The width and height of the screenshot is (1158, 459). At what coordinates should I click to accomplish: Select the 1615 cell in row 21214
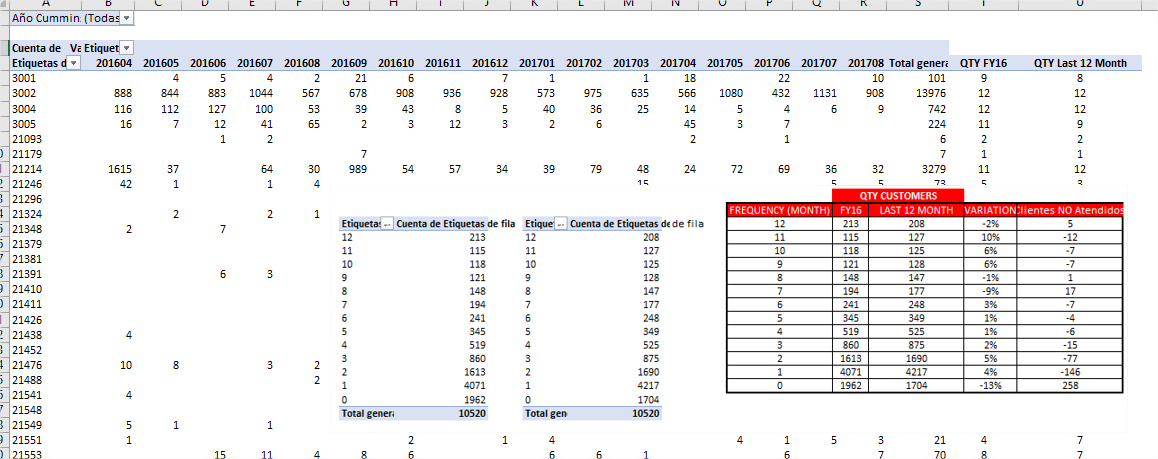(120, 170)
